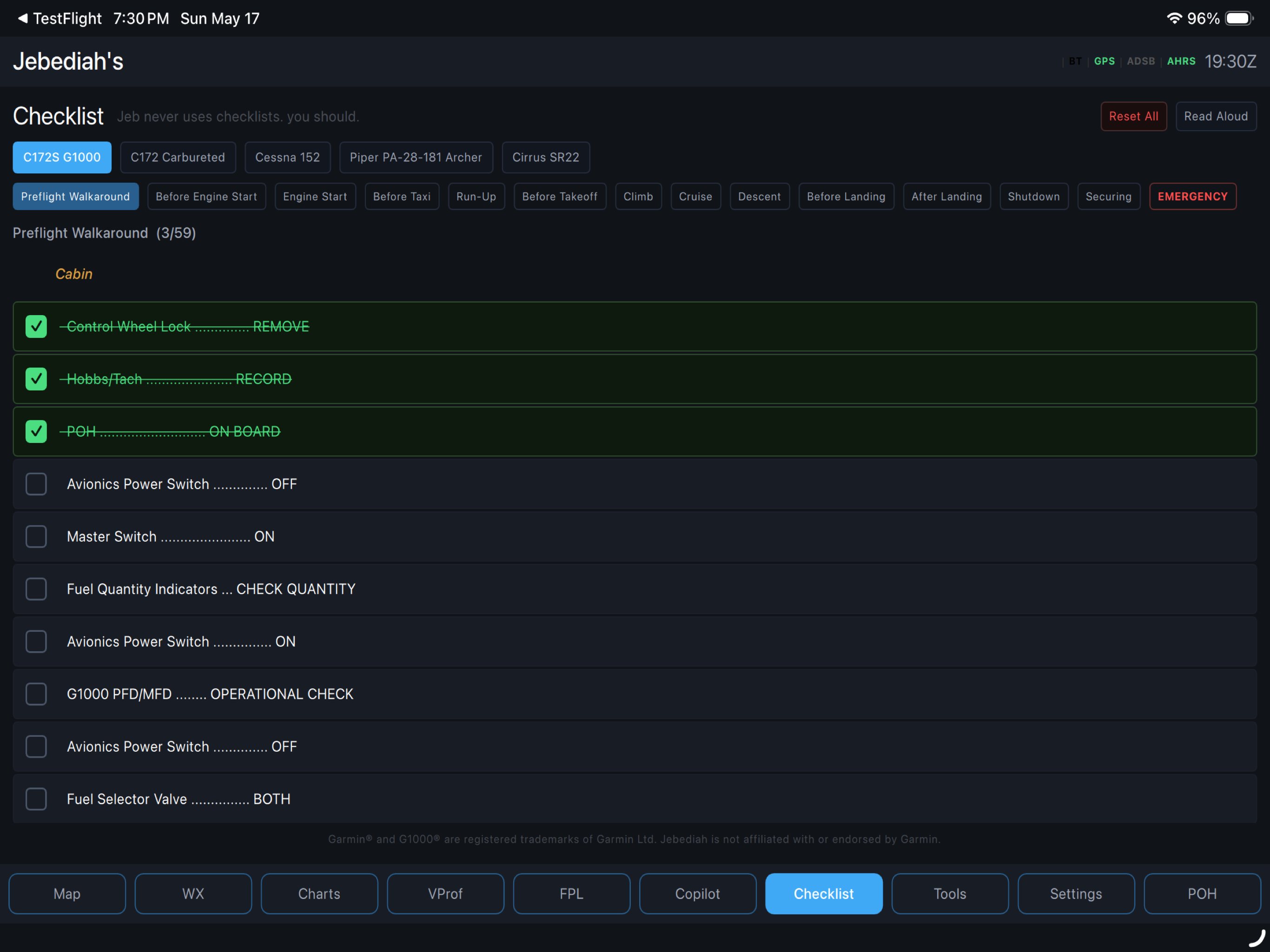
Task: Uncheck Control Wheel Lock REMOVE checkbox
Action: [36, 327]
